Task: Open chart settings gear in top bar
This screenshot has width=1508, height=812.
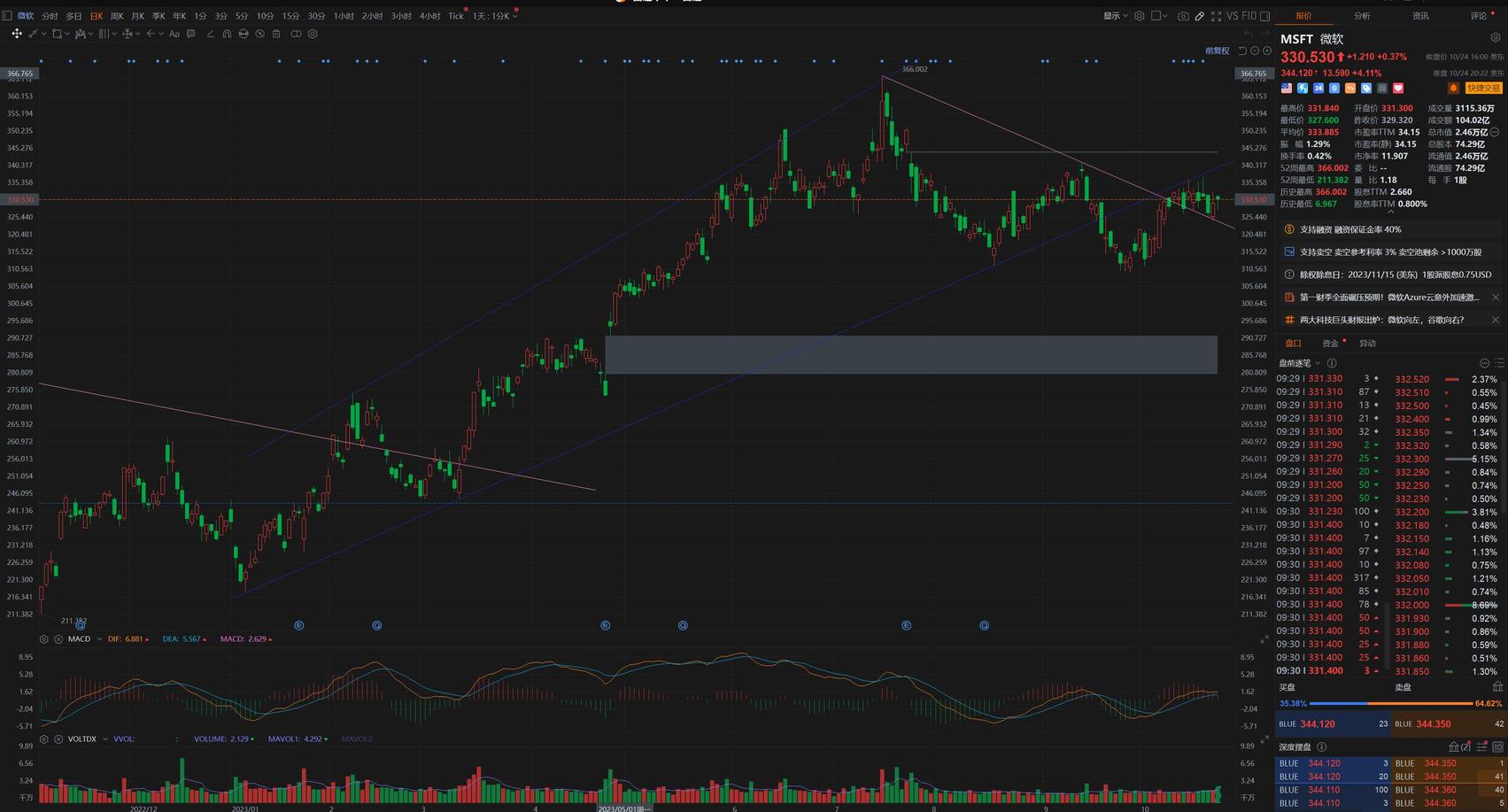Action: pyautogui.click(x=1140, y=16)
